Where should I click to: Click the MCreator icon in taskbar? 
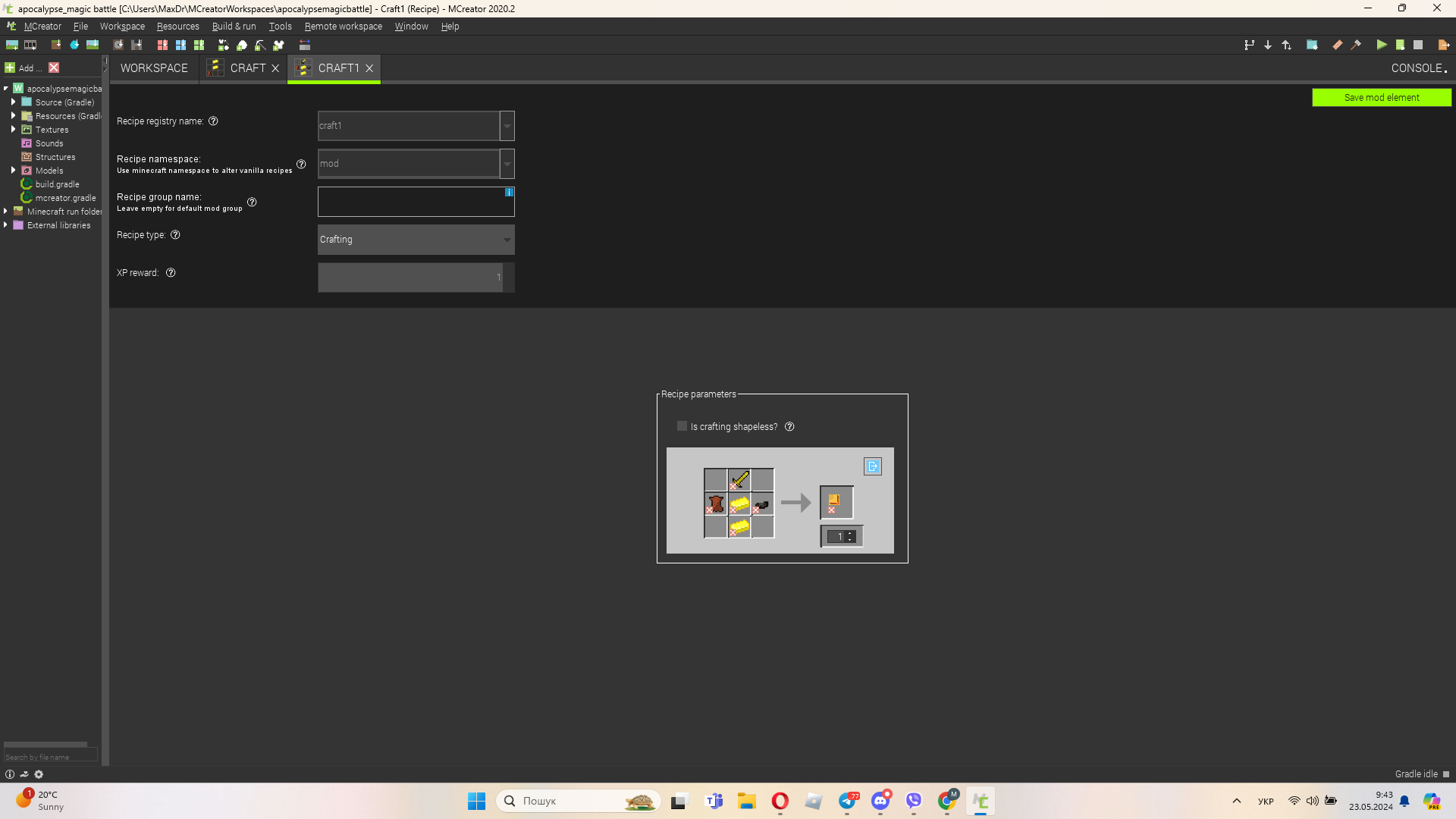[980, 800]
